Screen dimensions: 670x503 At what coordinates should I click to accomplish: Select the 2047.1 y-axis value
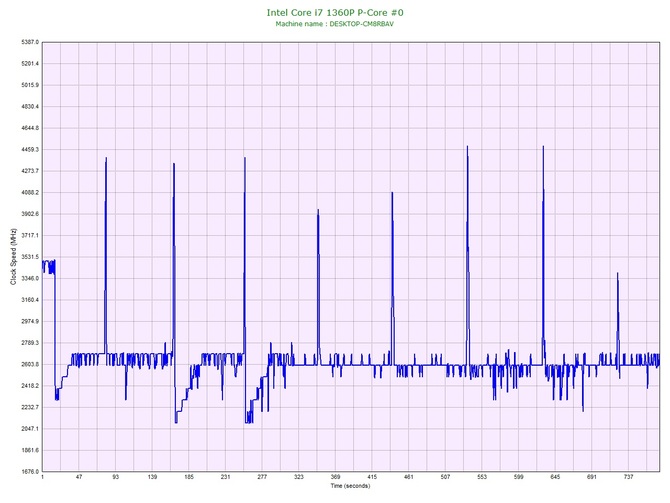30,429
